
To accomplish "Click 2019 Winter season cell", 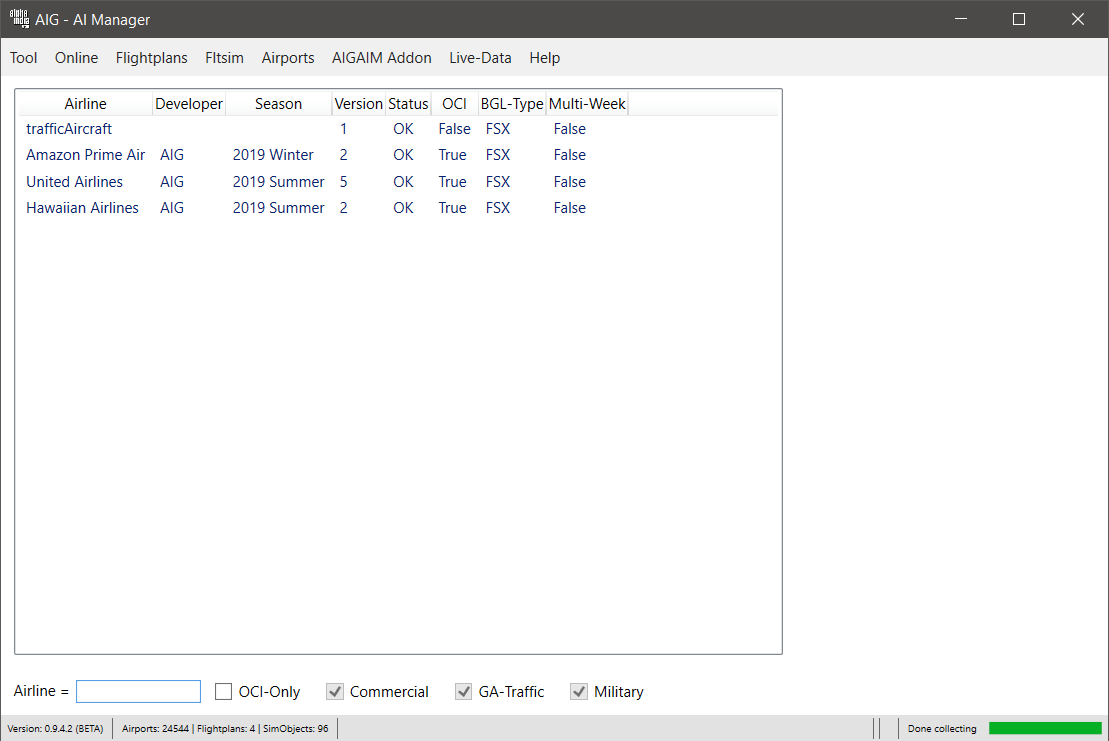I will coord(273,155).
